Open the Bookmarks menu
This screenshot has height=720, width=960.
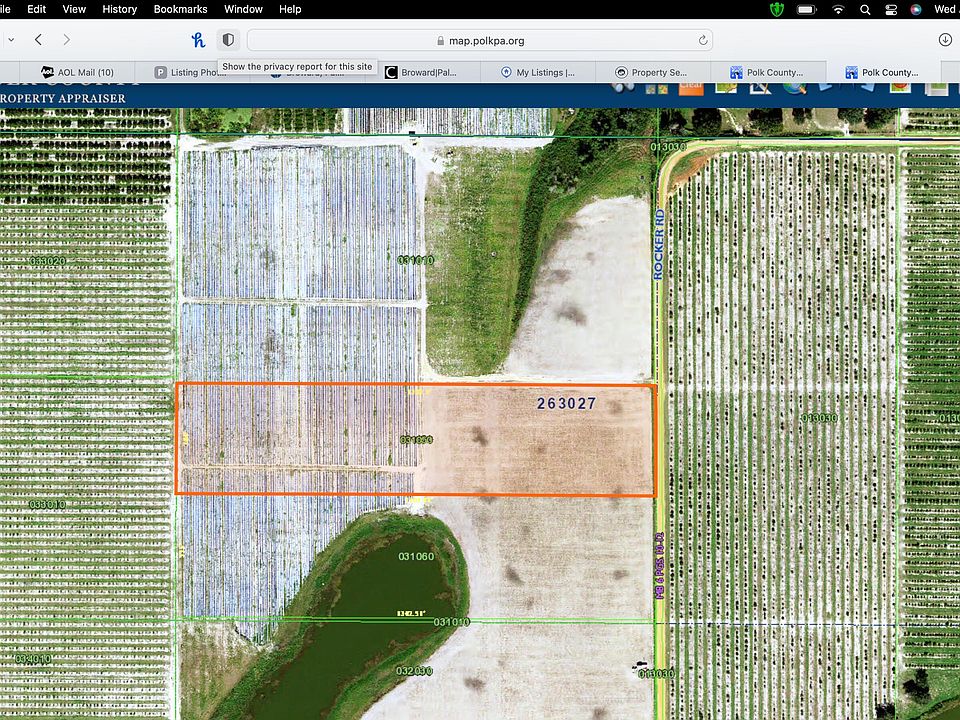click(x=180, y=9)
